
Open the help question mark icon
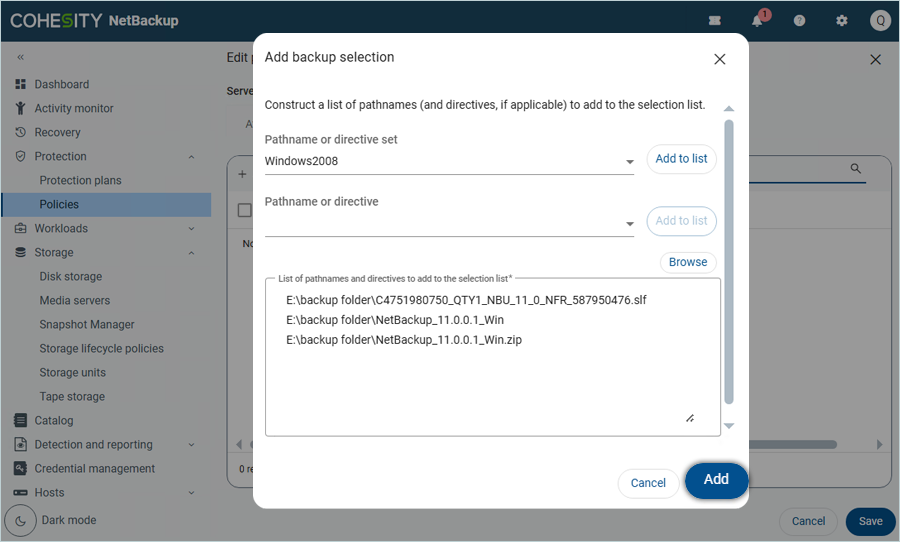point(799,21)
